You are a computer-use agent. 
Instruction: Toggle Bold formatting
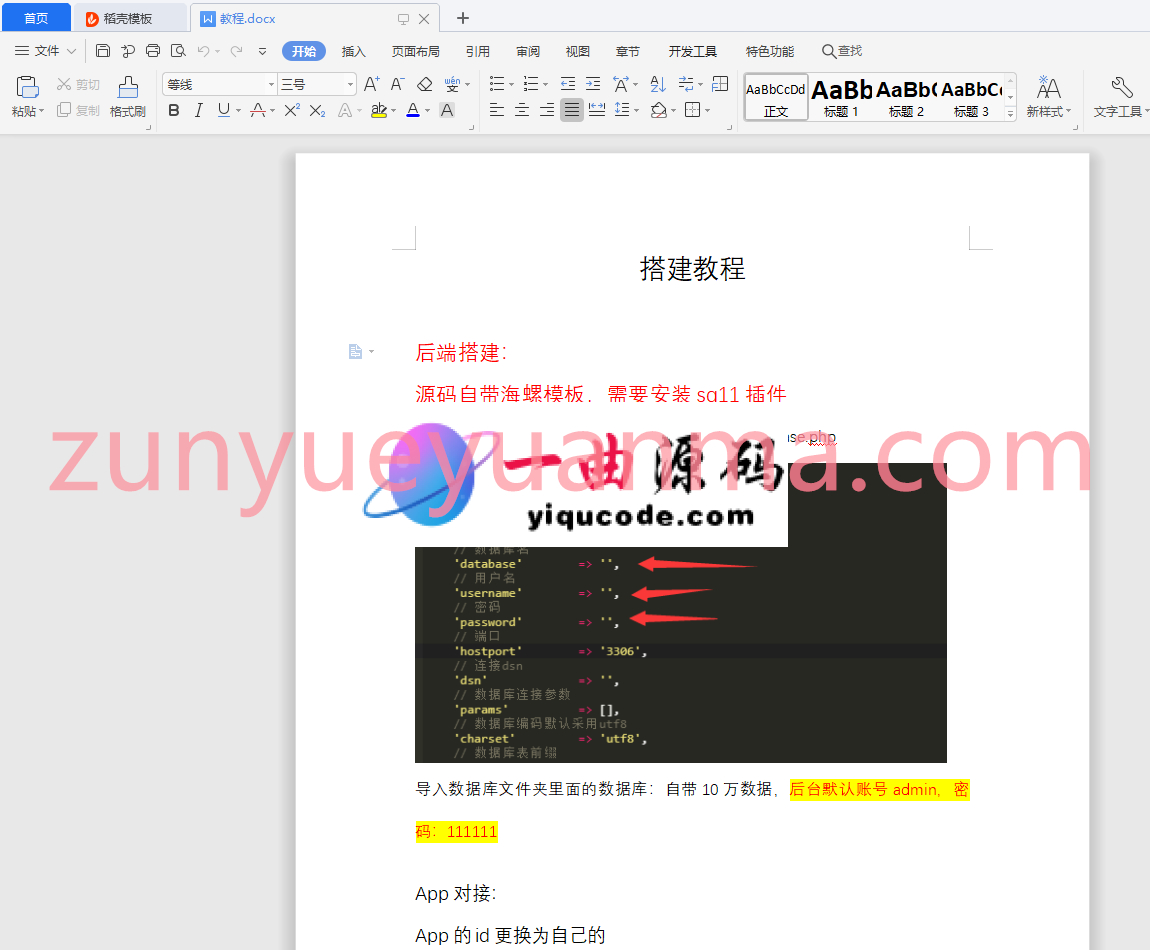tap(174, 111)
